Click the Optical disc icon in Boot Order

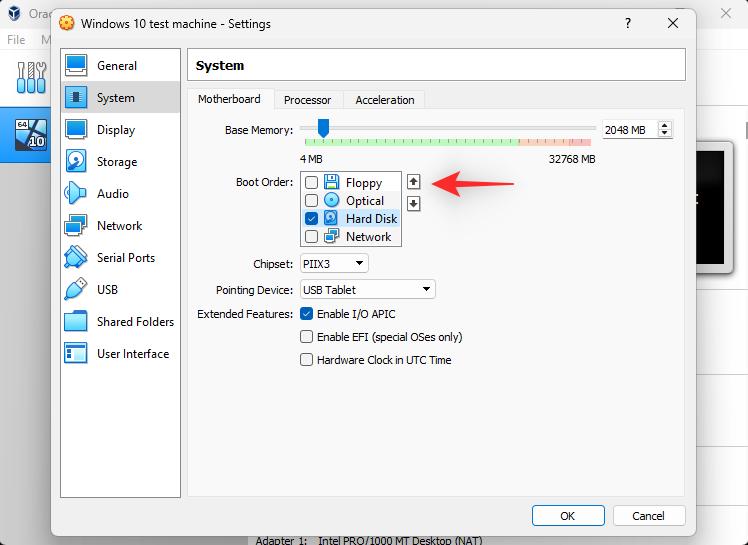click(x=332, y=200)
